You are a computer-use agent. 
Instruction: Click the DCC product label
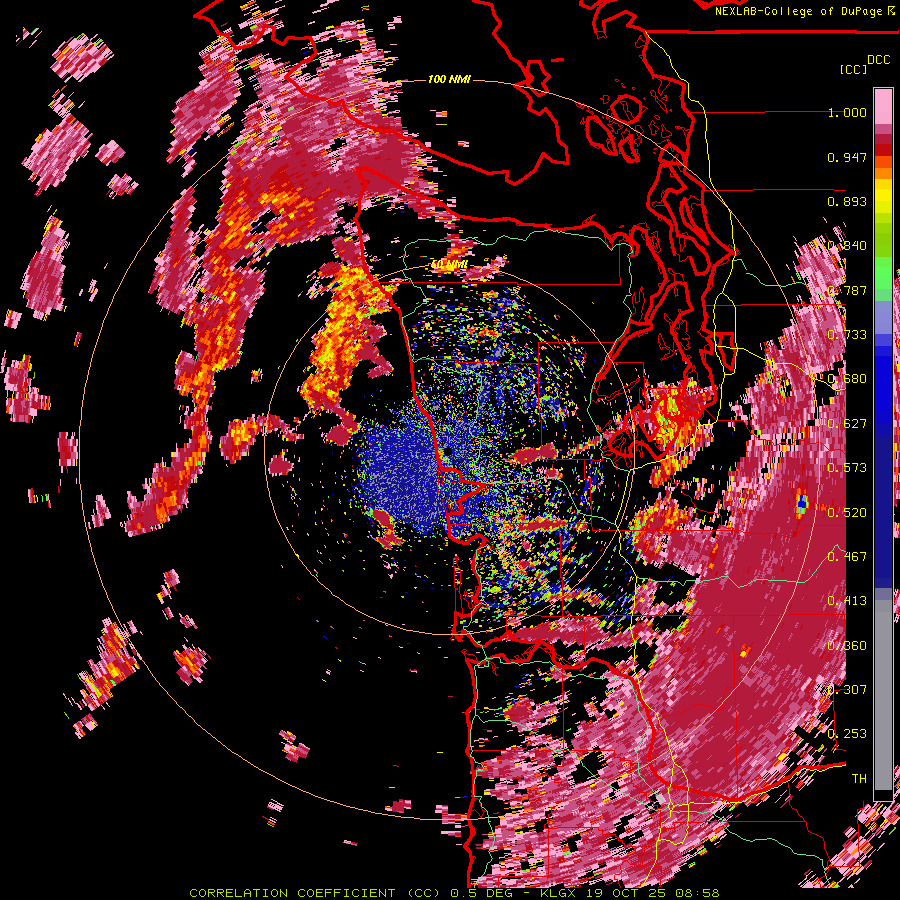(x=878, y=60)
